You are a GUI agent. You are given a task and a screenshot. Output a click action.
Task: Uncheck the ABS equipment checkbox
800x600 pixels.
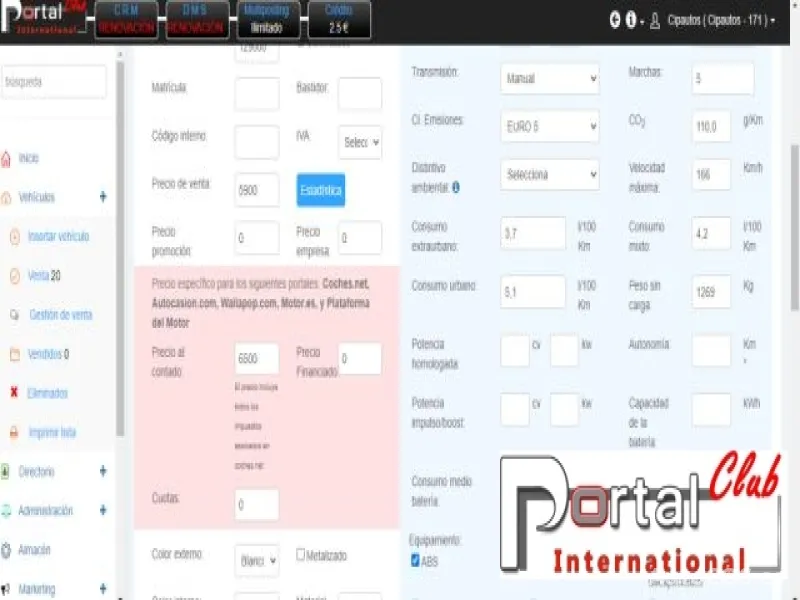pos(416,561)
